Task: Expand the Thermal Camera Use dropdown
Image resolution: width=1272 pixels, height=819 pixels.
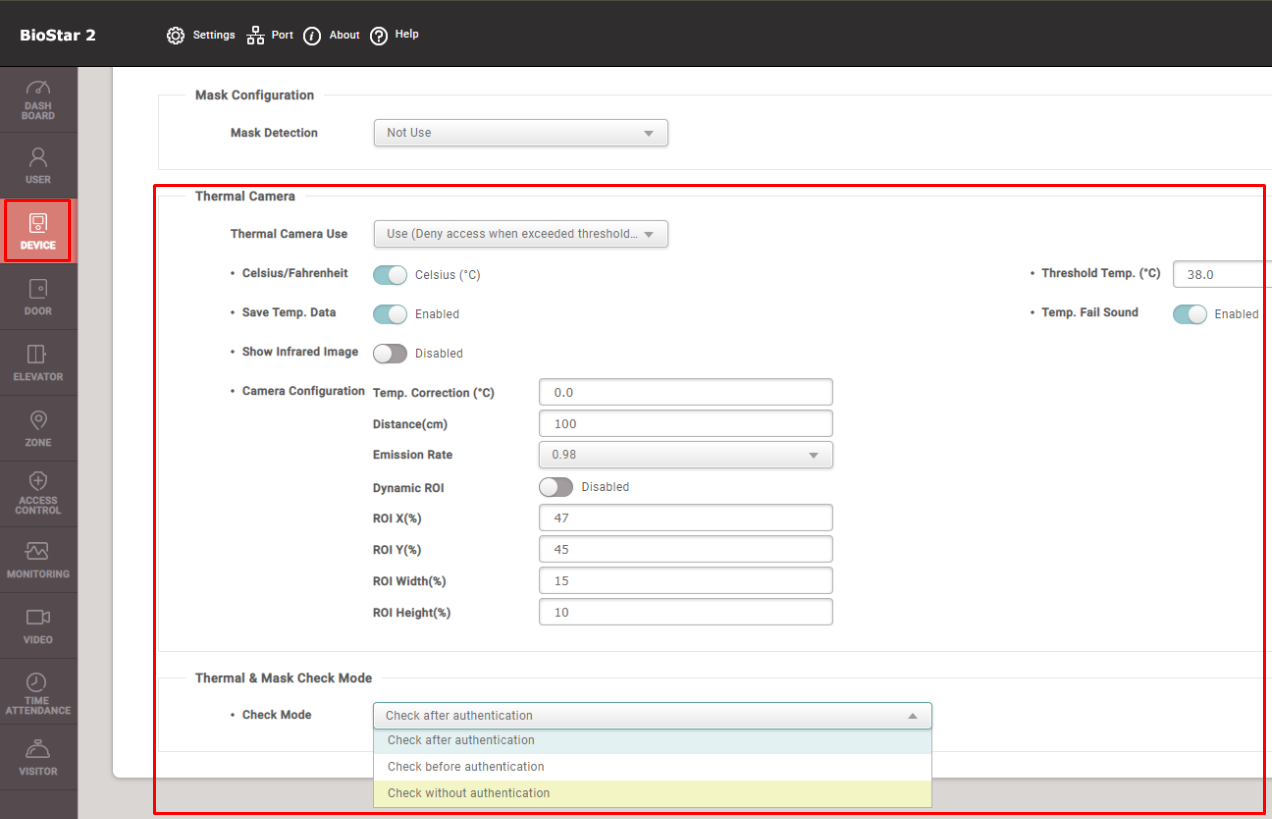Action: pos(520,234)
